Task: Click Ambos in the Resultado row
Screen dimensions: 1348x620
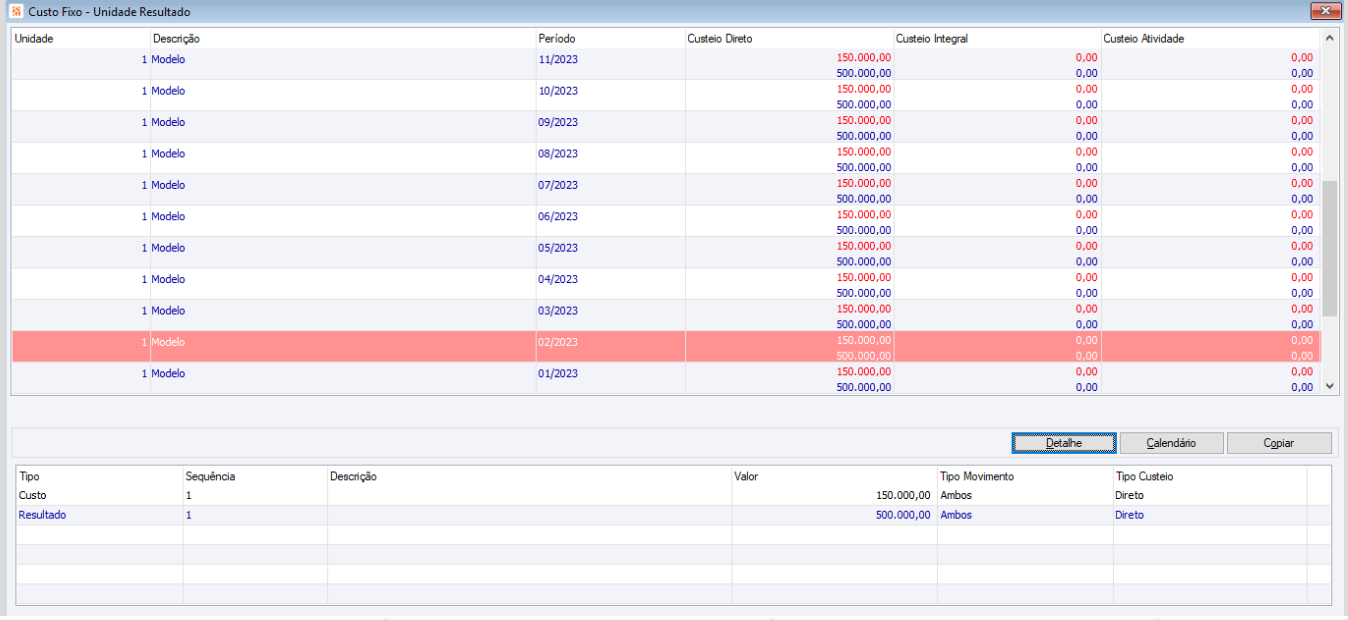Action: (956, 515)
